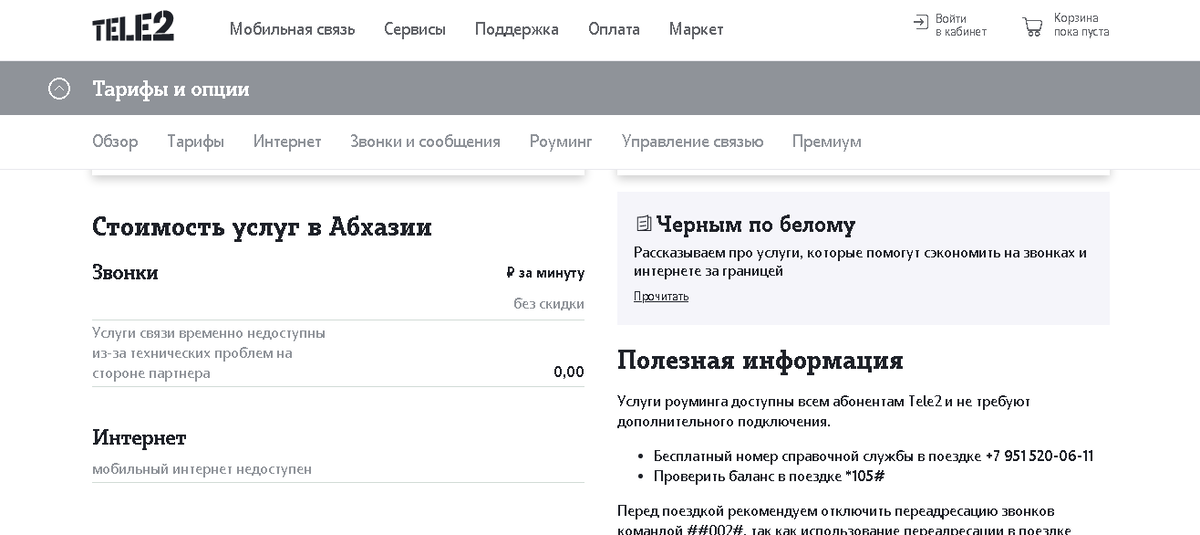Switch to the Роуминг tab
The image size is (1200, 535).
click(x=561, y=142)
